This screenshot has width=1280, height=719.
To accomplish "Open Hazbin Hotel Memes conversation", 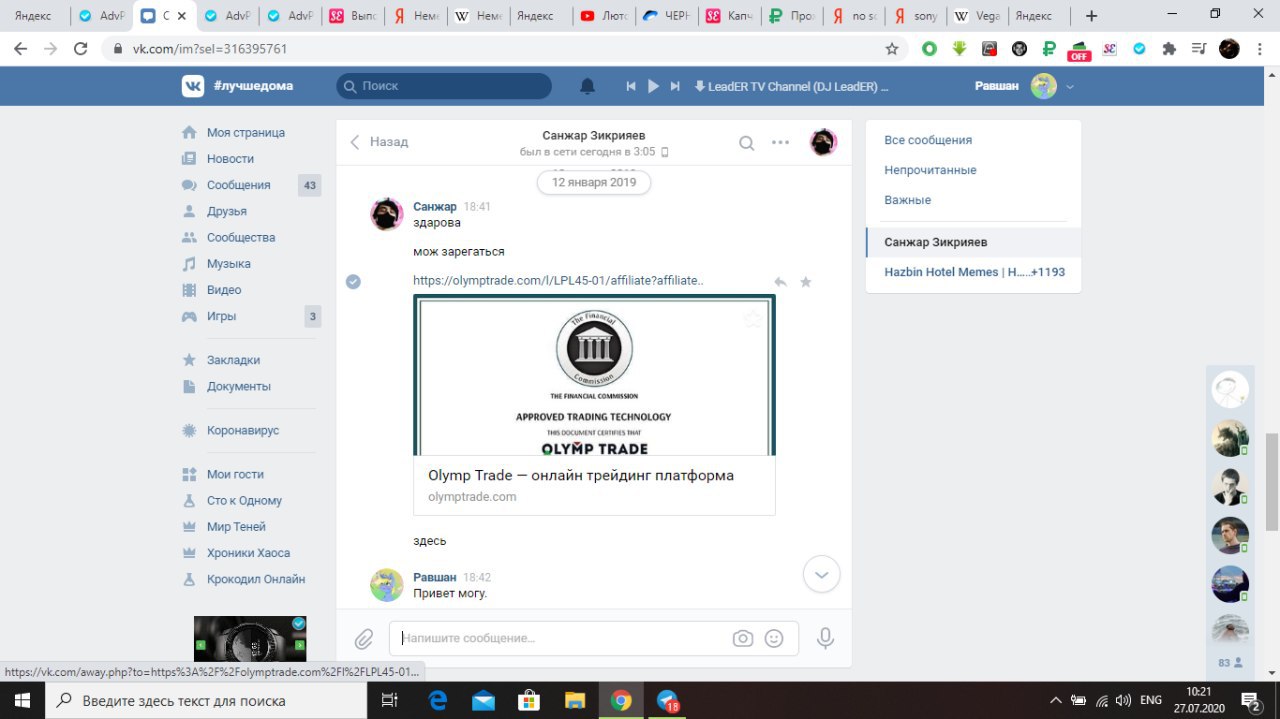I will coord(974,272).
